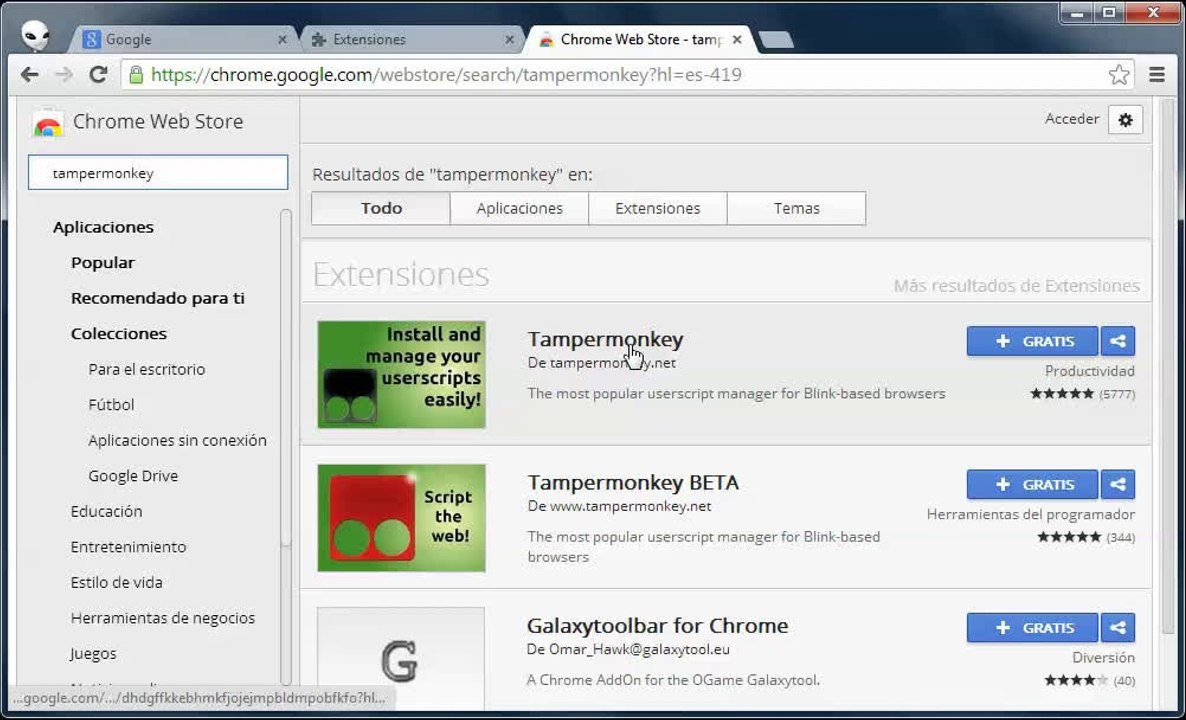The height and width of the screenshot is (720, 1186).
Task: Open the Google Drive collection
Action: pos(133,476)
